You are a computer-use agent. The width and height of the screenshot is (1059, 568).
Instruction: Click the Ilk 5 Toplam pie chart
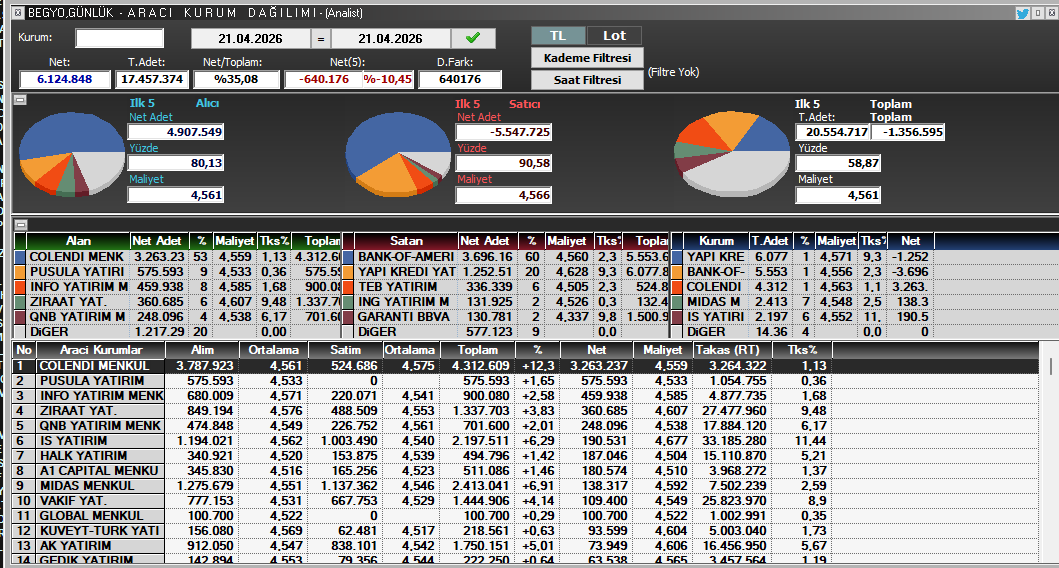[x=732, y=154]
